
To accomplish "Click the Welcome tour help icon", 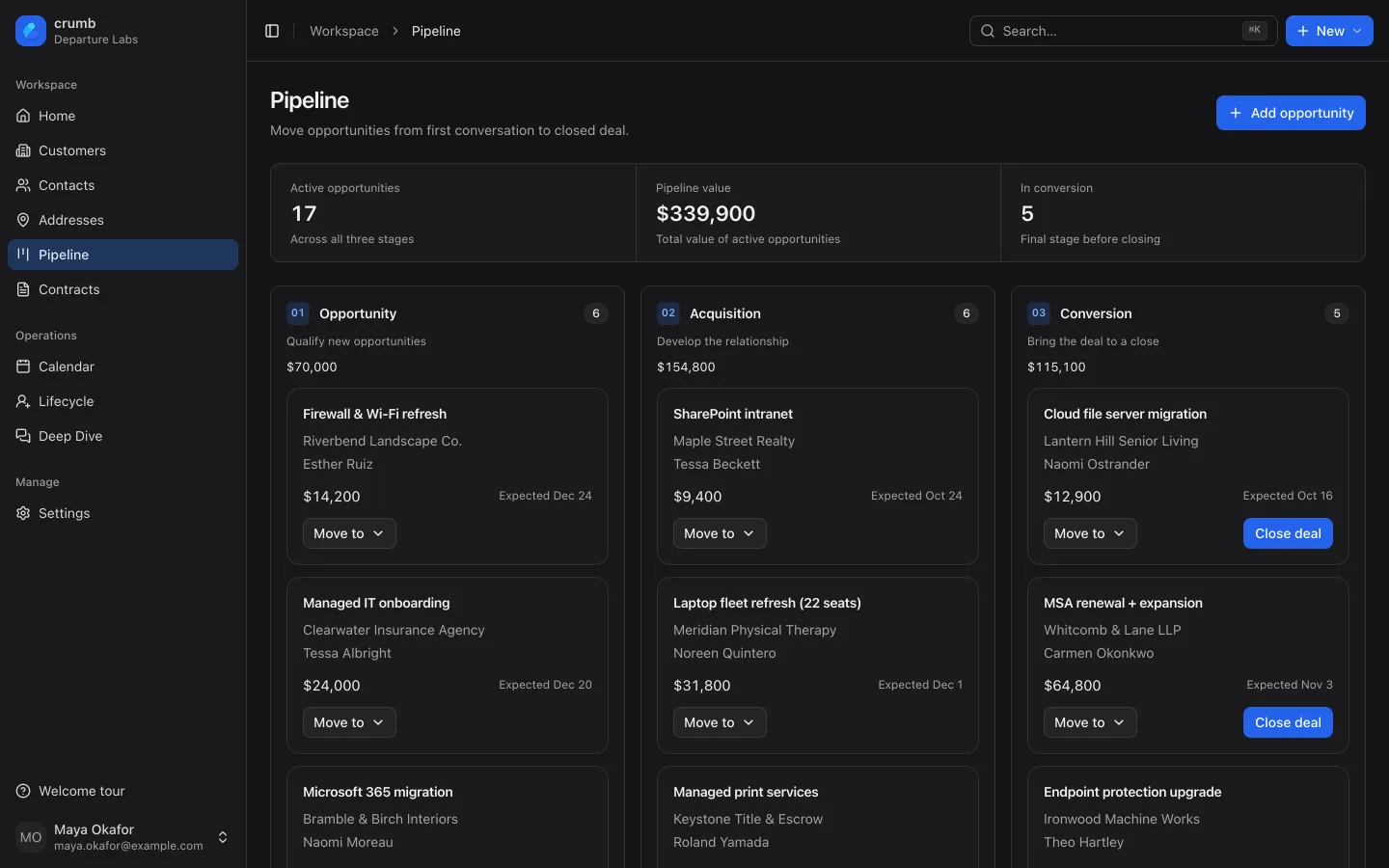I will point(23,791).
